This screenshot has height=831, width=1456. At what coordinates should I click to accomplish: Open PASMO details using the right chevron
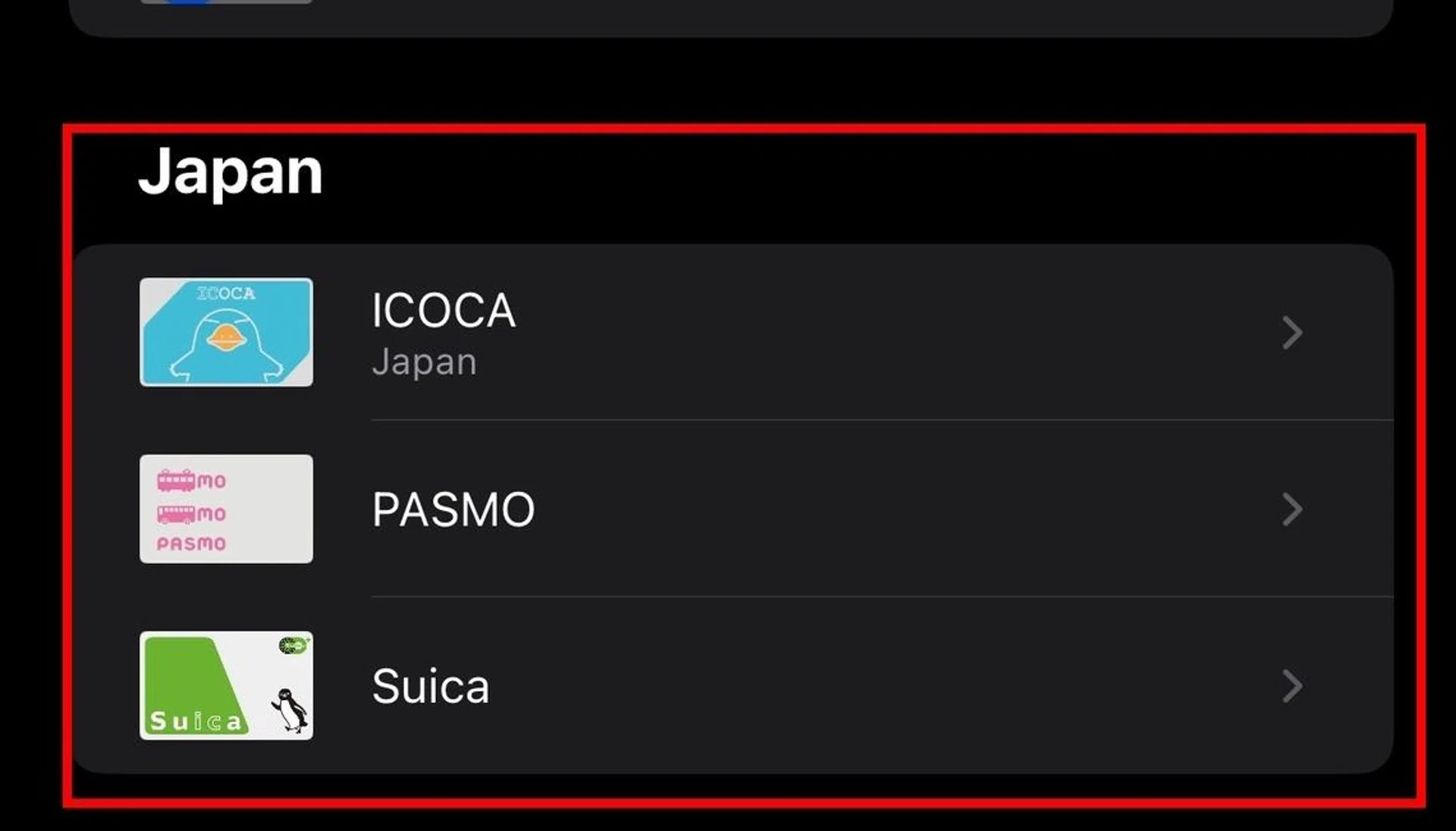coord(1293,510)
